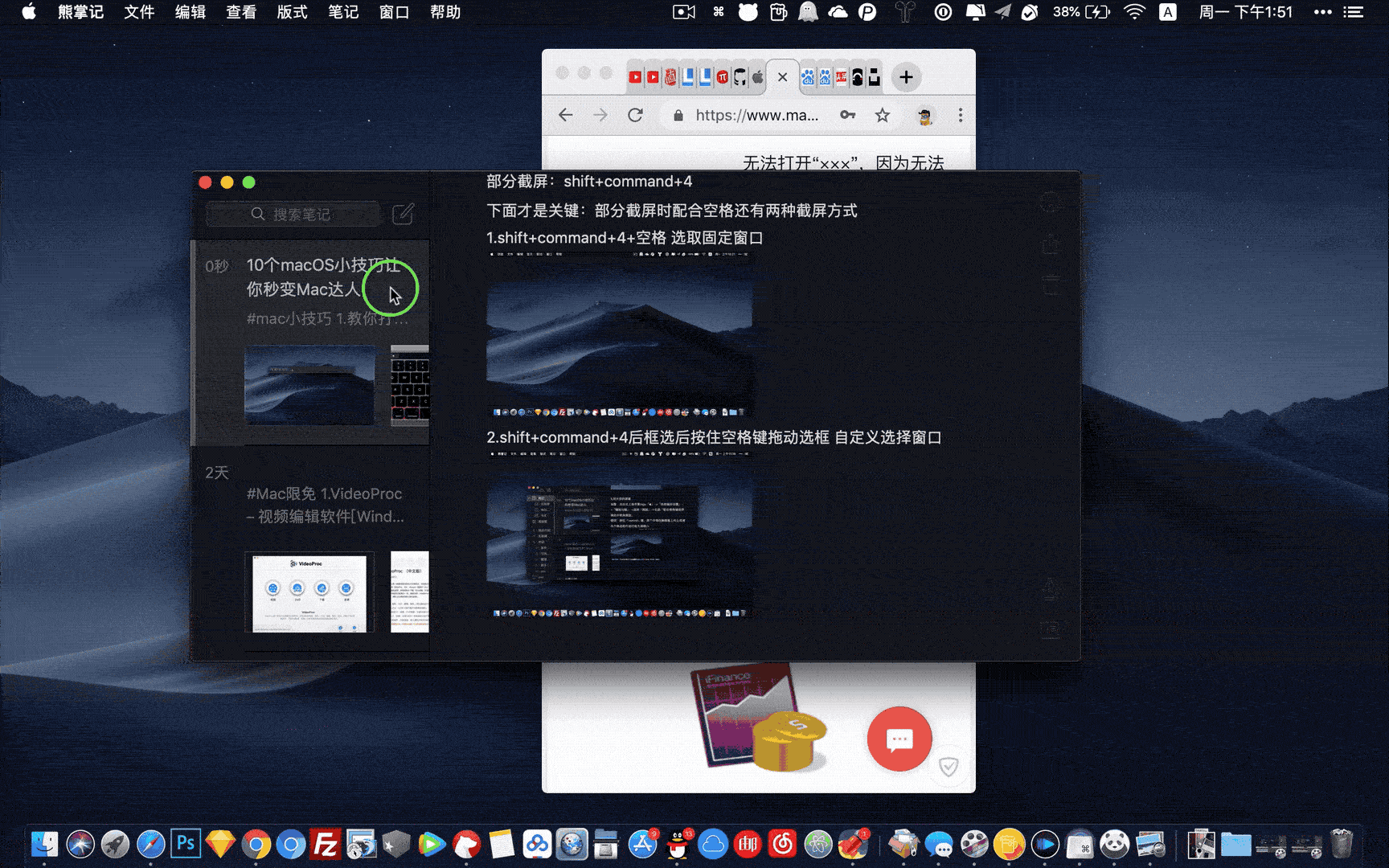The width and height of the screenshot is (1389, 868).
Task: Open Notification Center list icon
Action: pos(1354,12)
